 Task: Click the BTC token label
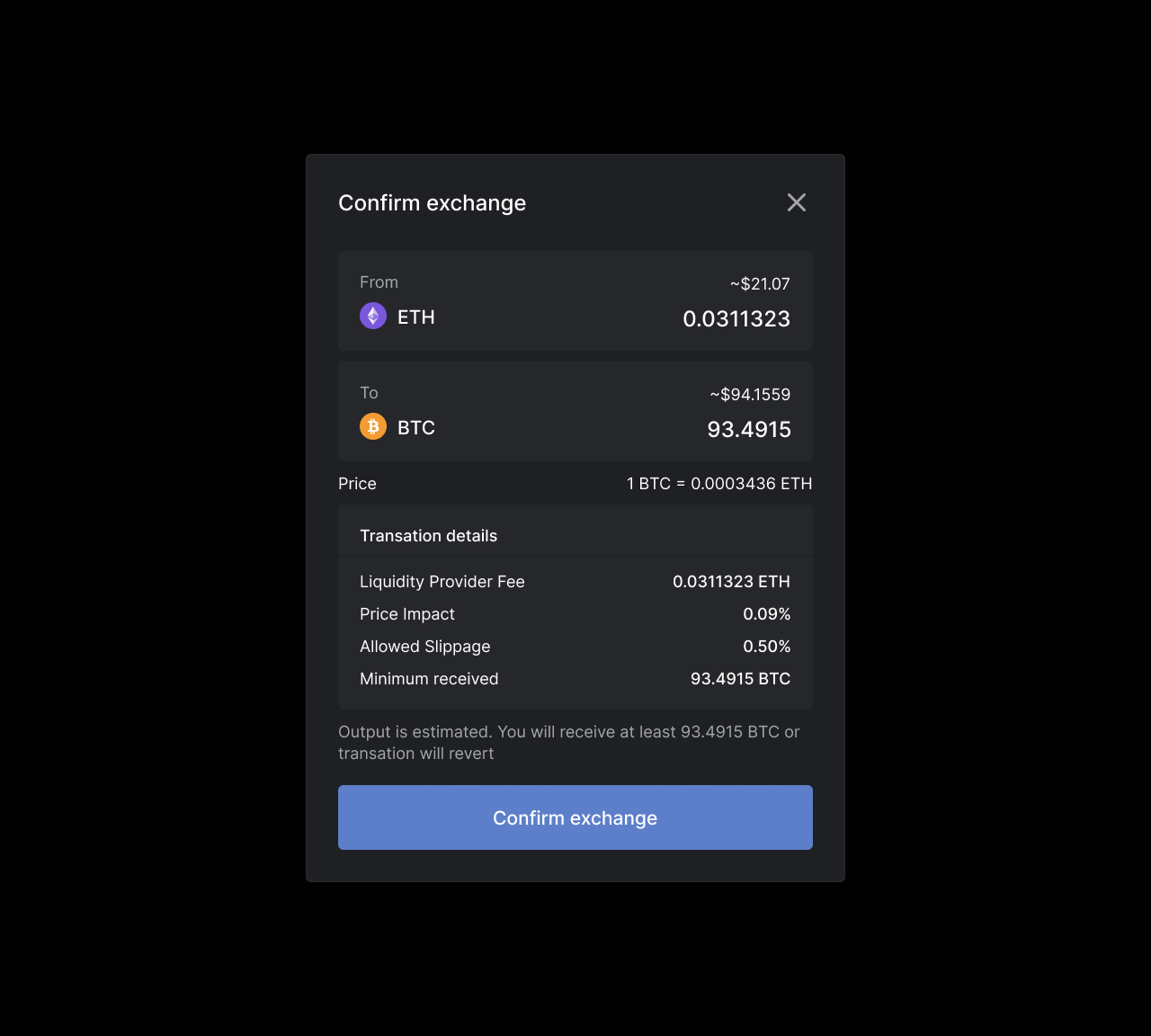416,427
